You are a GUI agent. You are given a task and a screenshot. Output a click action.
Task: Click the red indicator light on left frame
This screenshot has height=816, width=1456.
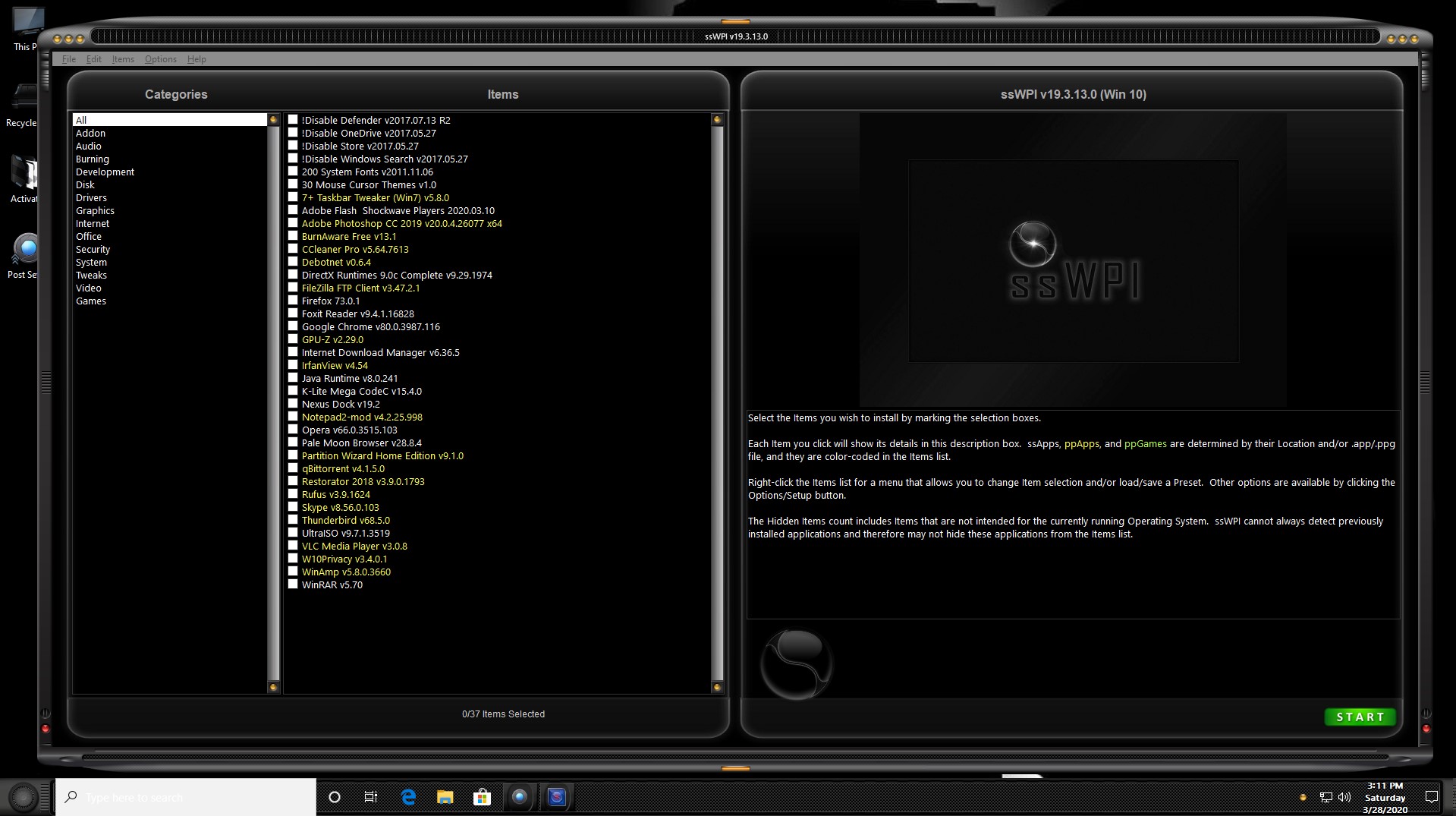(x=46, y=729)
